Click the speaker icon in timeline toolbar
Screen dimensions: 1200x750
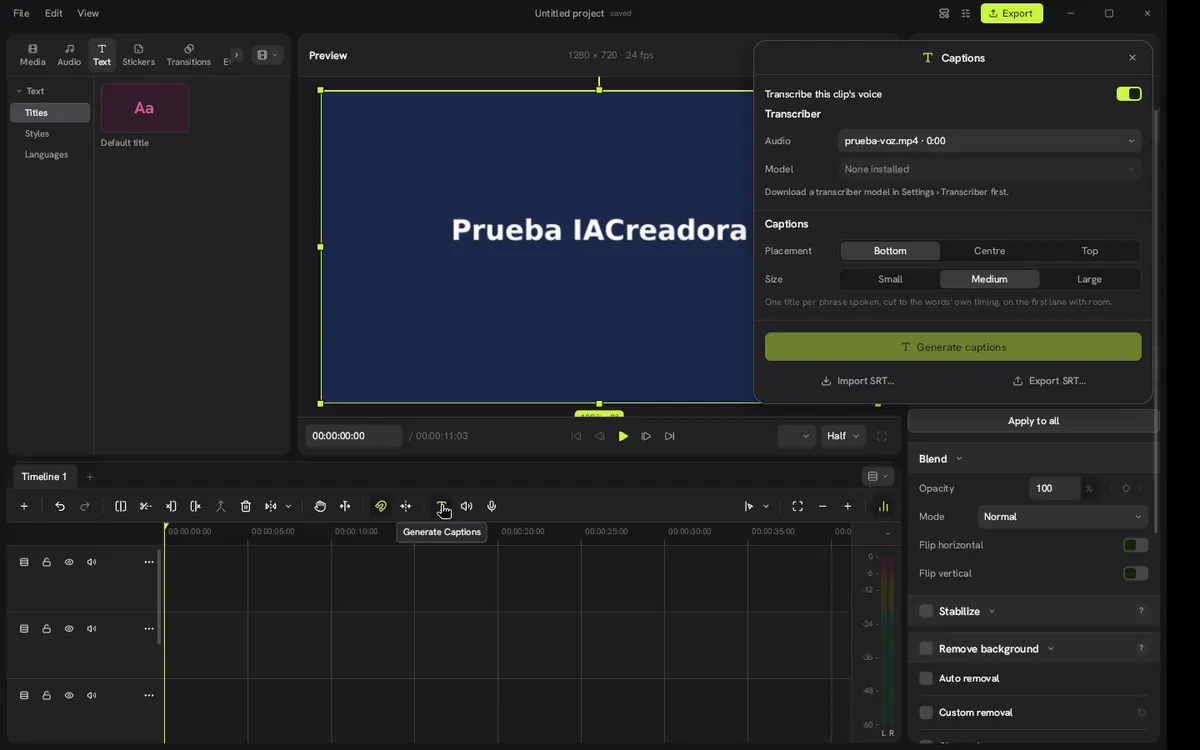[466, 506]
